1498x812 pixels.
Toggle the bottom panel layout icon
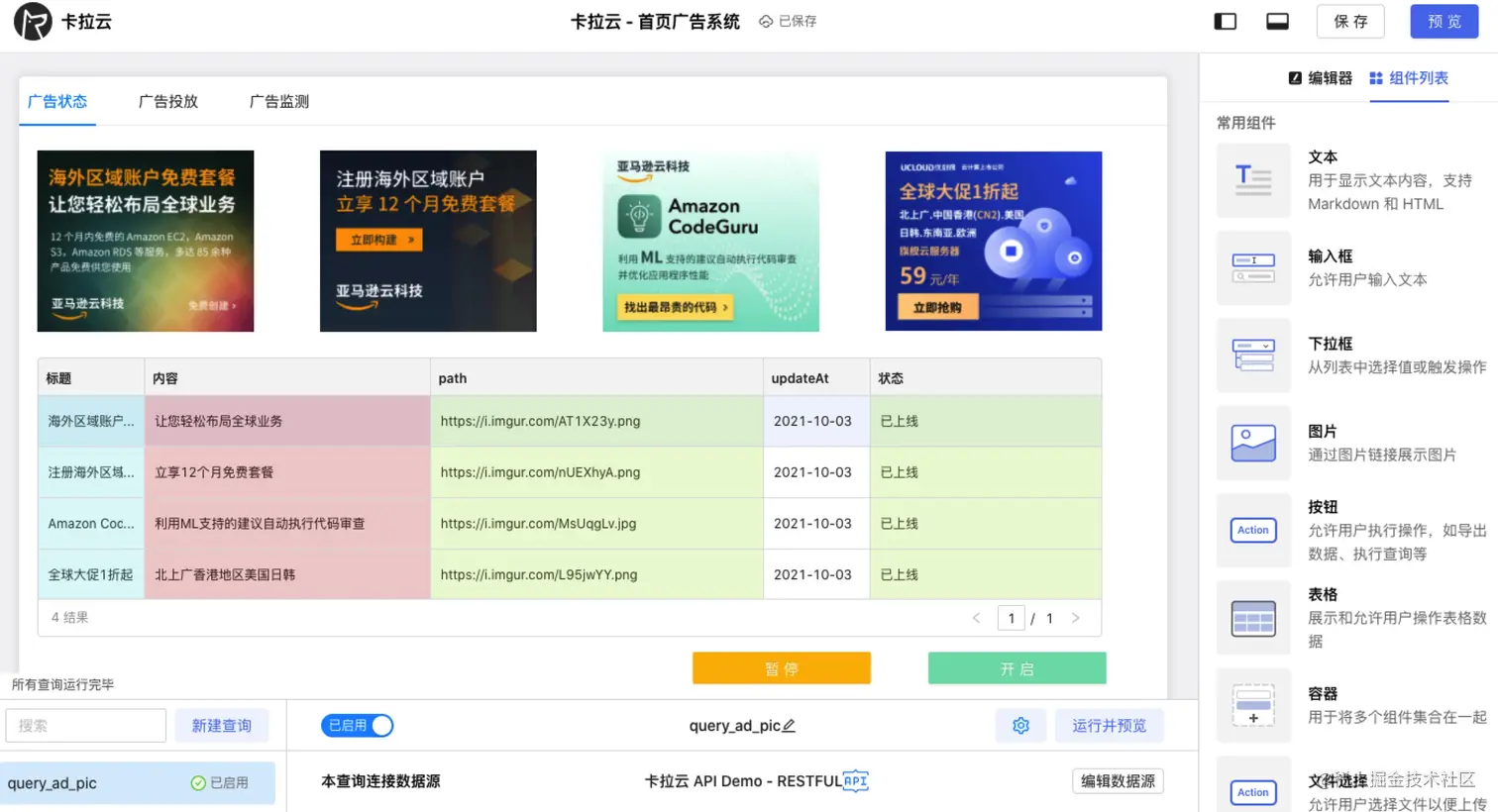(x=1277, y=20)
